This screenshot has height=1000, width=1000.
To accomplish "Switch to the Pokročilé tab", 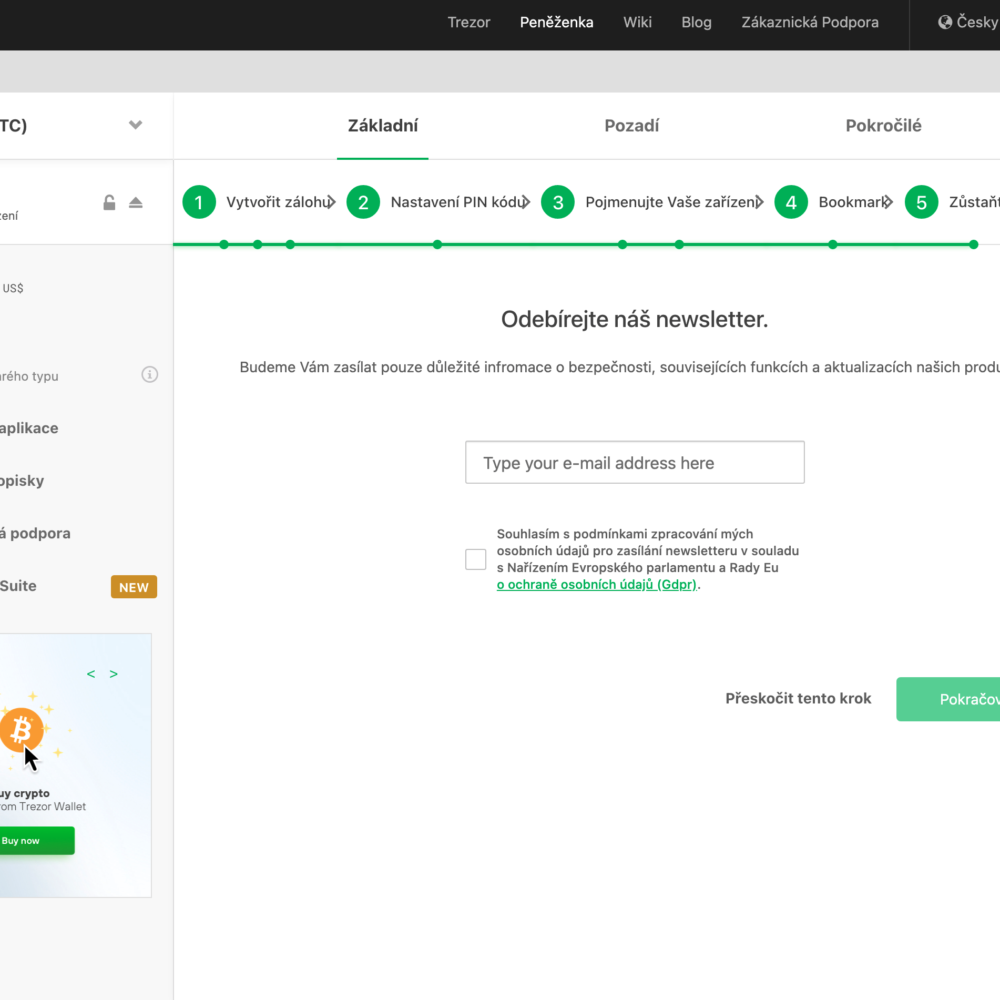I will tap(883, 126).
